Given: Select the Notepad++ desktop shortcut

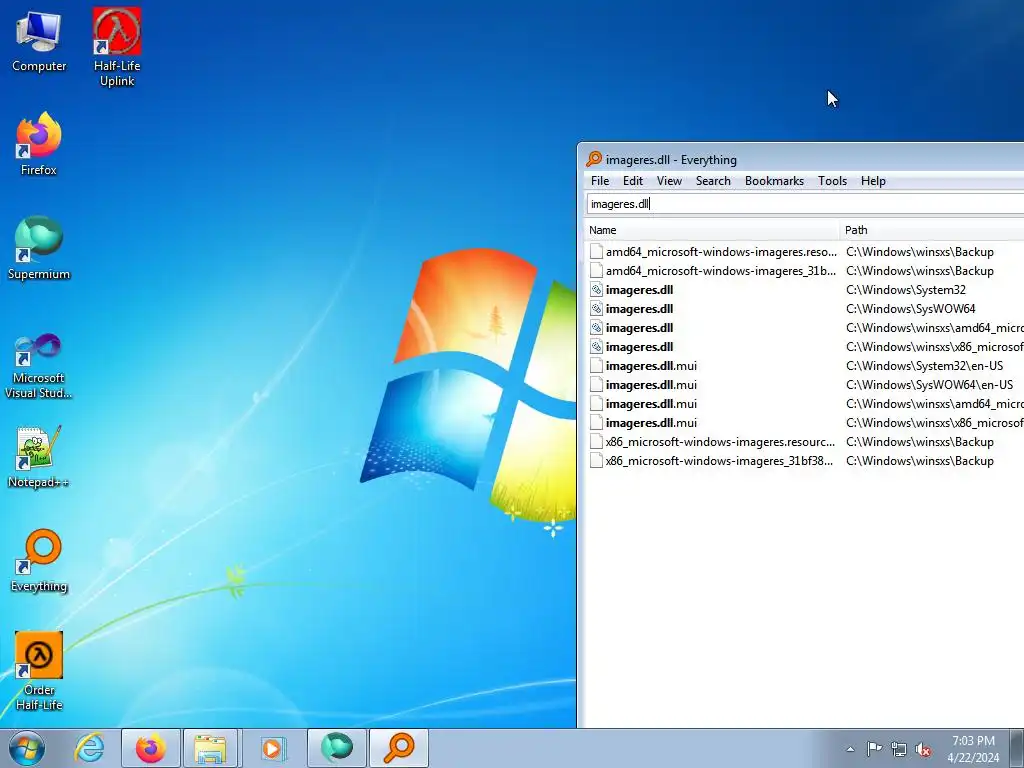Looking at the screenshot, I should point(39,457).
